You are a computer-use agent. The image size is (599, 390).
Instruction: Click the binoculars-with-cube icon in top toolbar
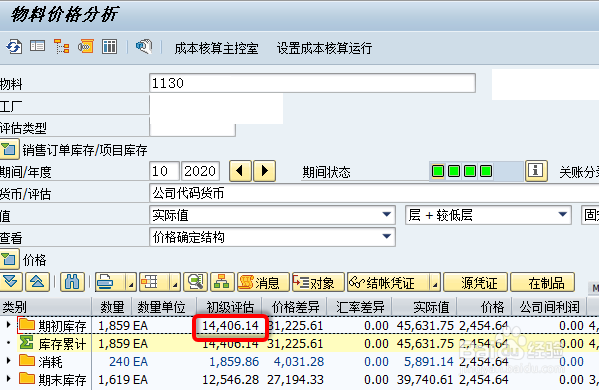pos(144,47)
